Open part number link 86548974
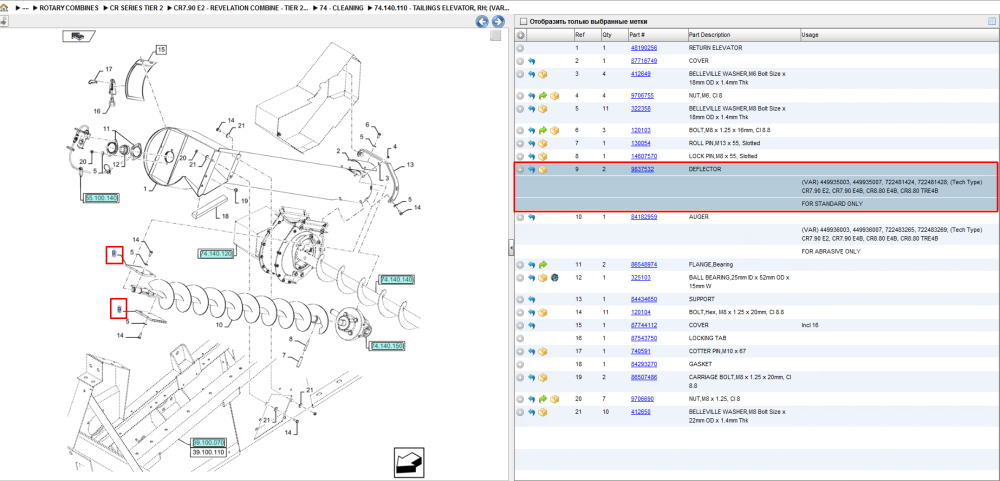The height and width of the screenshot is (481, 1000). tap(643, 264)
